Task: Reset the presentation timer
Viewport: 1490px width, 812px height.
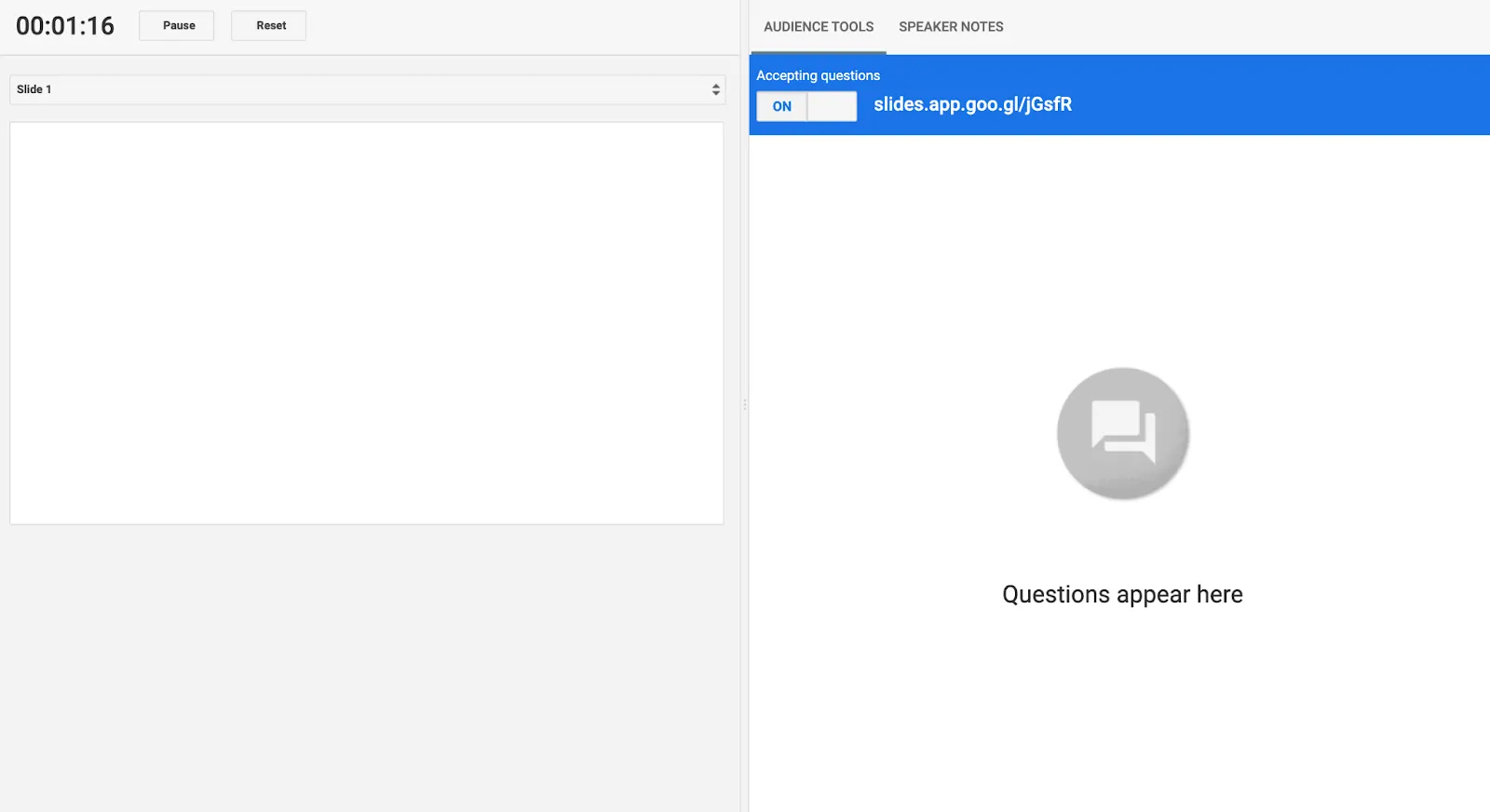Action: pos(269,25)
